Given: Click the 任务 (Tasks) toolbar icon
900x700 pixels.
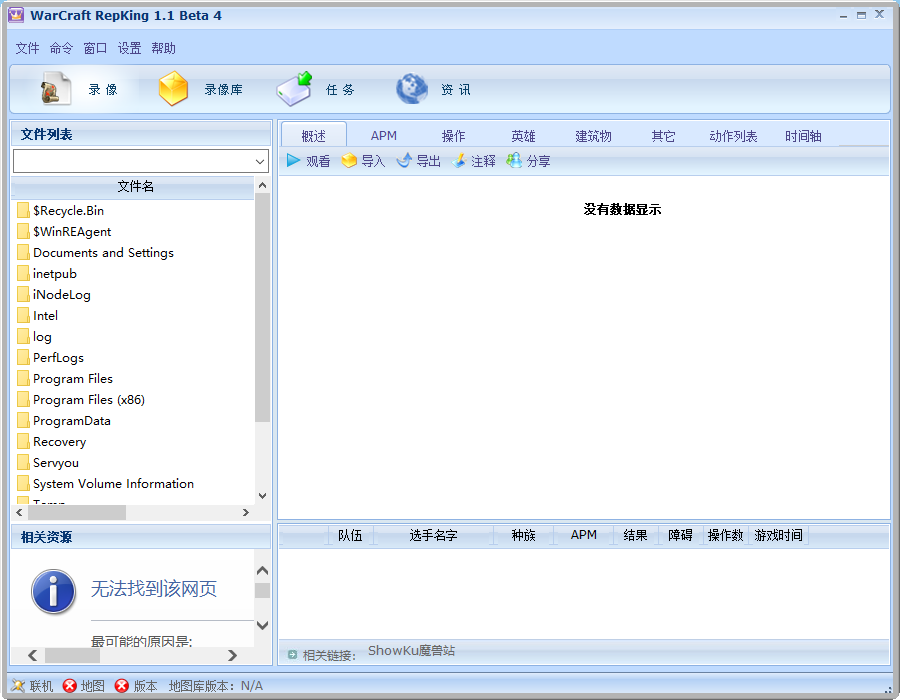Looking at the screenshot, I should [295, 90].
